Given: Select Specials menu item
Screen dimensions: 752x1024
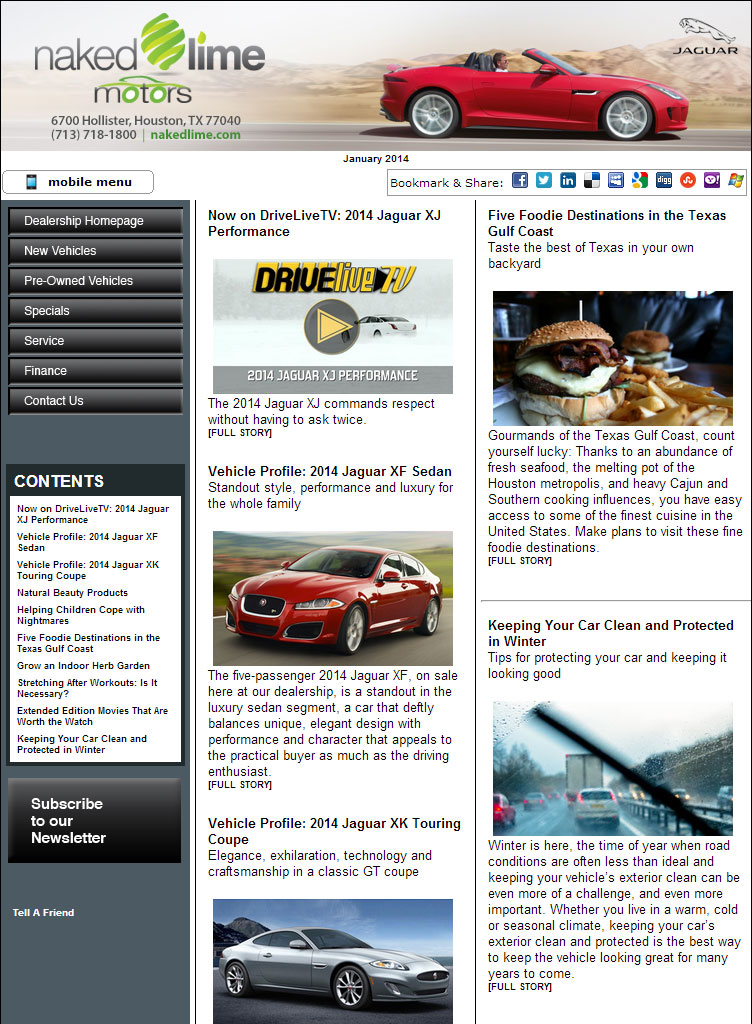Looking at the screenshot, I should (x=95, y=311).
